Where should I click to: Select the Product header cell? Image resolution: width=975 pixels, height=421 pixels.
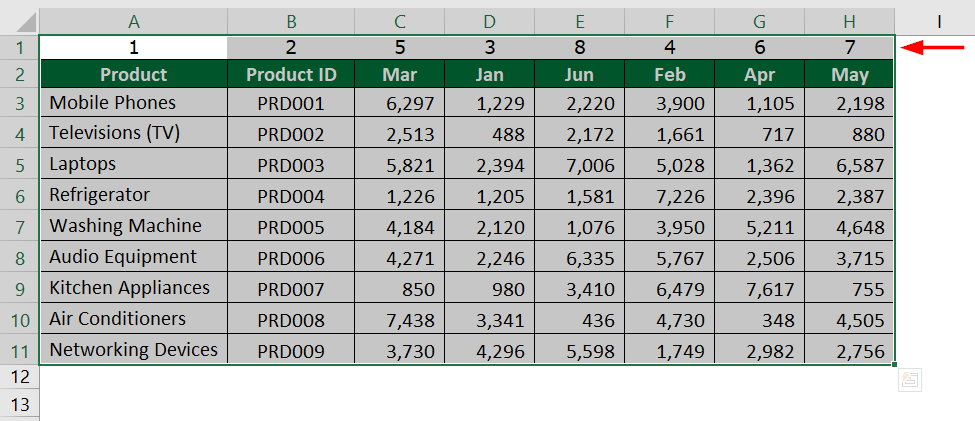134,74
